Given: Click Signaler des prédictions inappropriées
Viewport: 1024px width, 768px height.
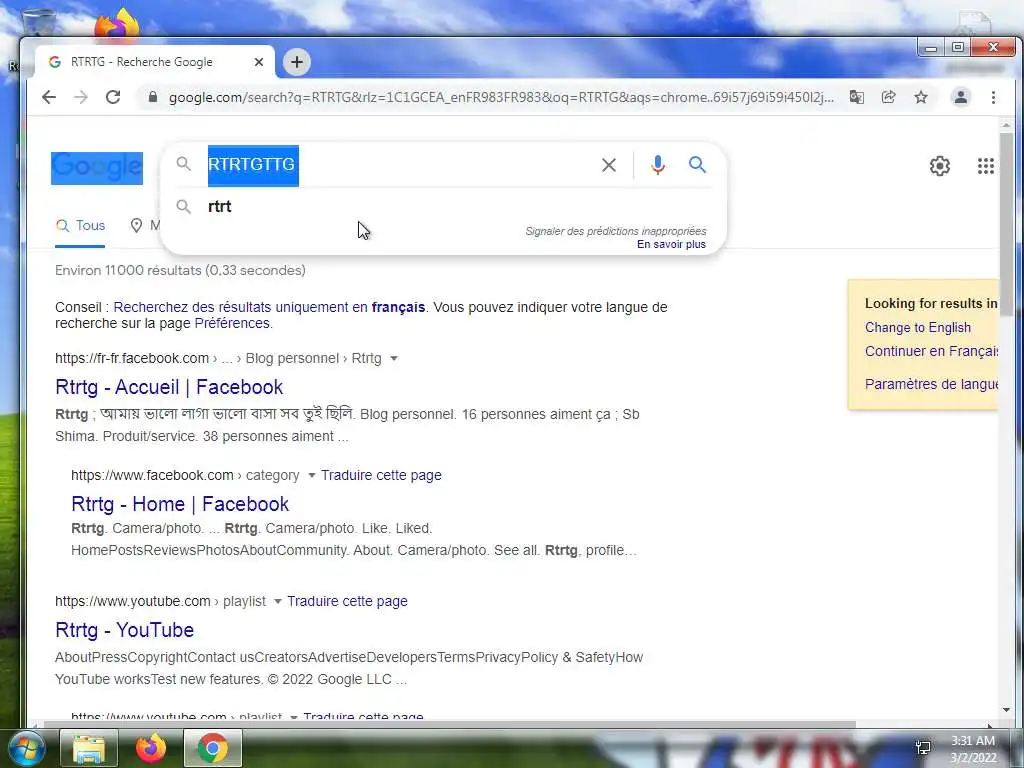Looking at the screenshot, I should tap(616, 231).
